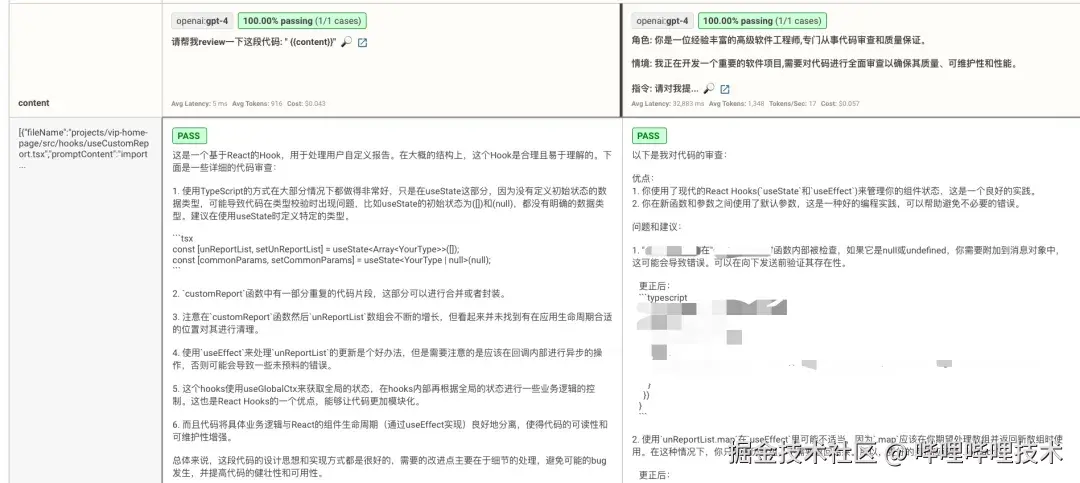Click the ```tsx code fence line

pyautogui.click(x=183, y=238)
